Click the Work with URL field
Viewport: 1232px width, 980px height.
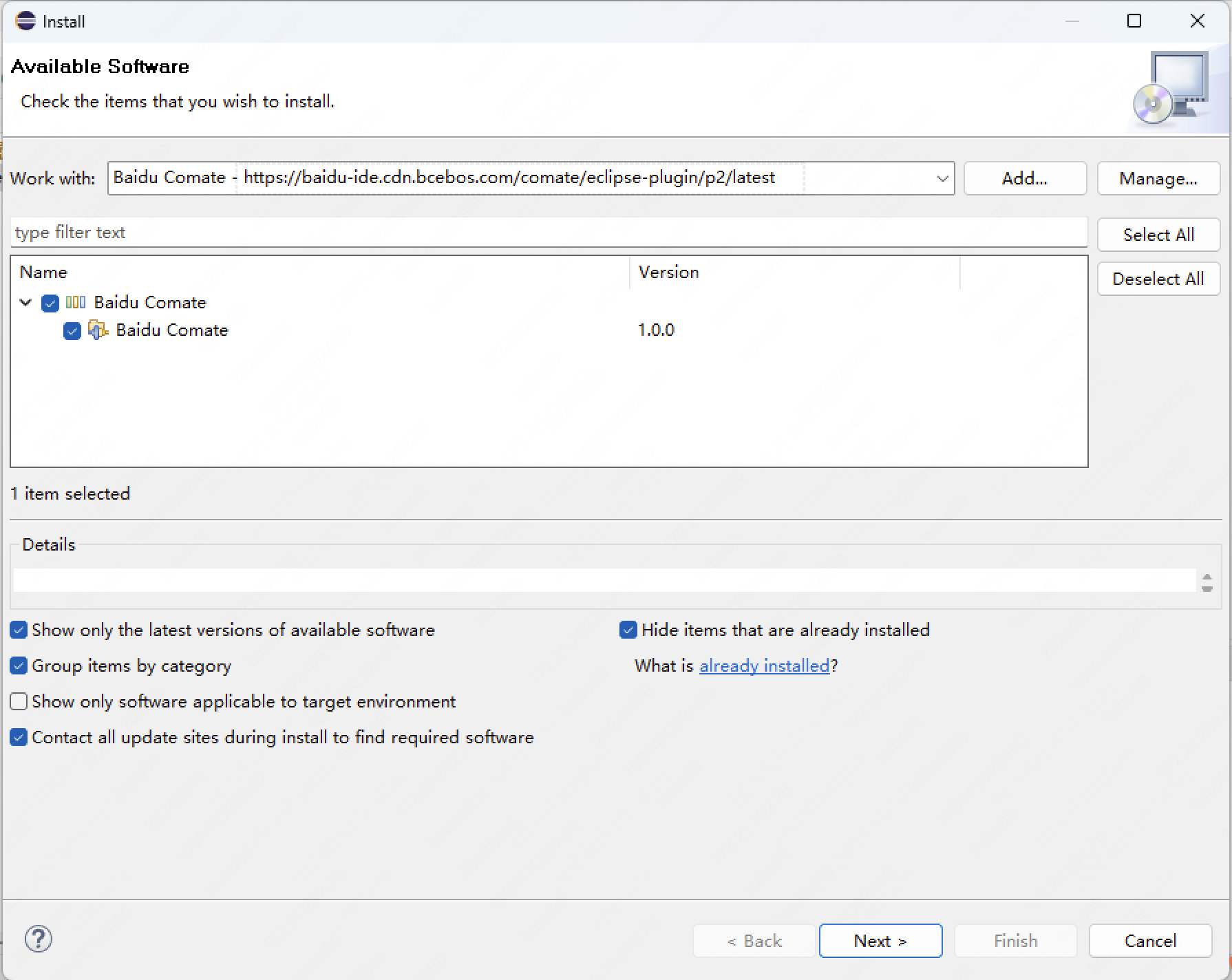(x=531, y=178)
